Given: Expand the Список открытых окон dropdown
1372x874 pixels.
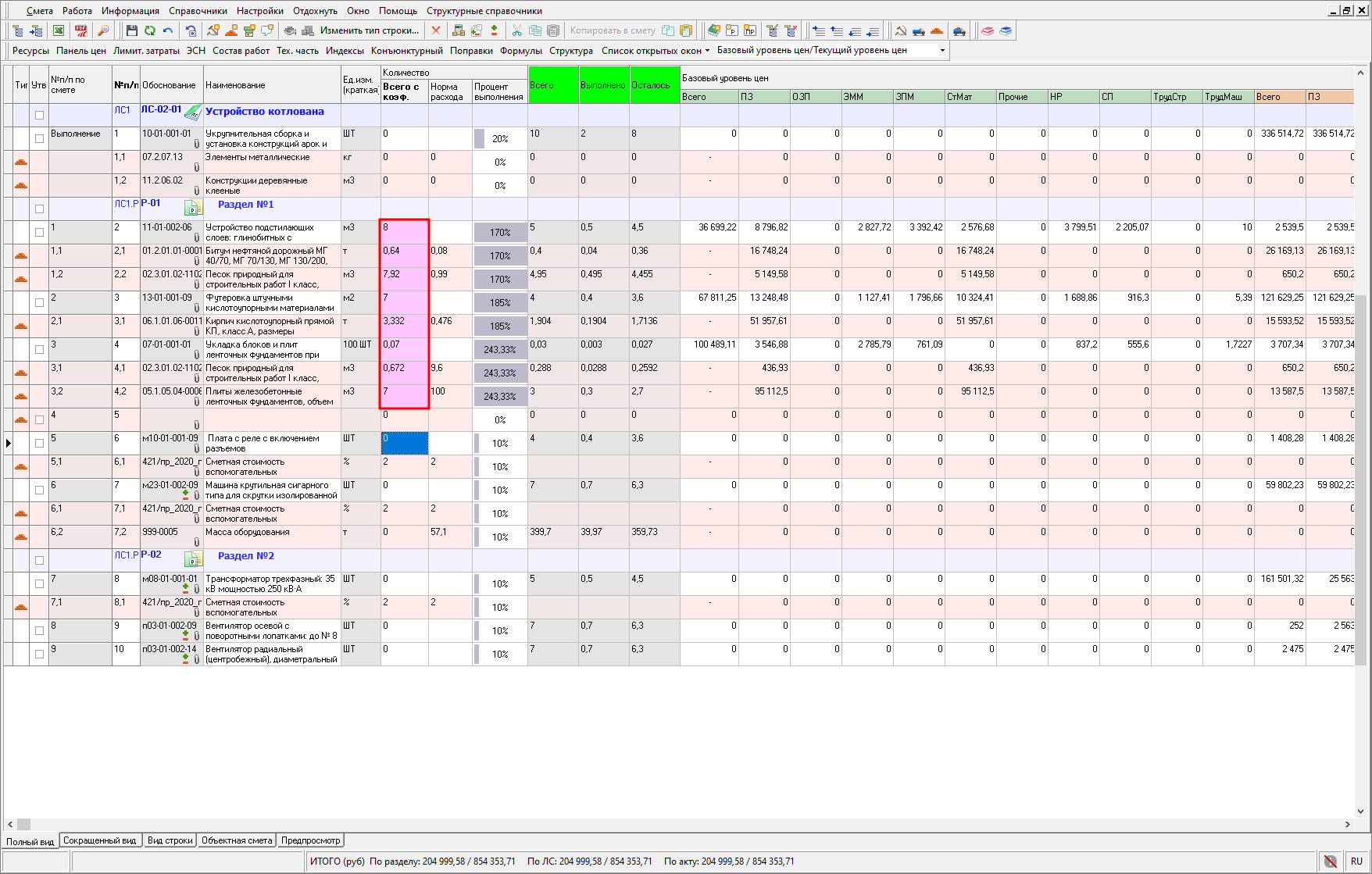Looking at the screenshot, I should click(656, 51).
